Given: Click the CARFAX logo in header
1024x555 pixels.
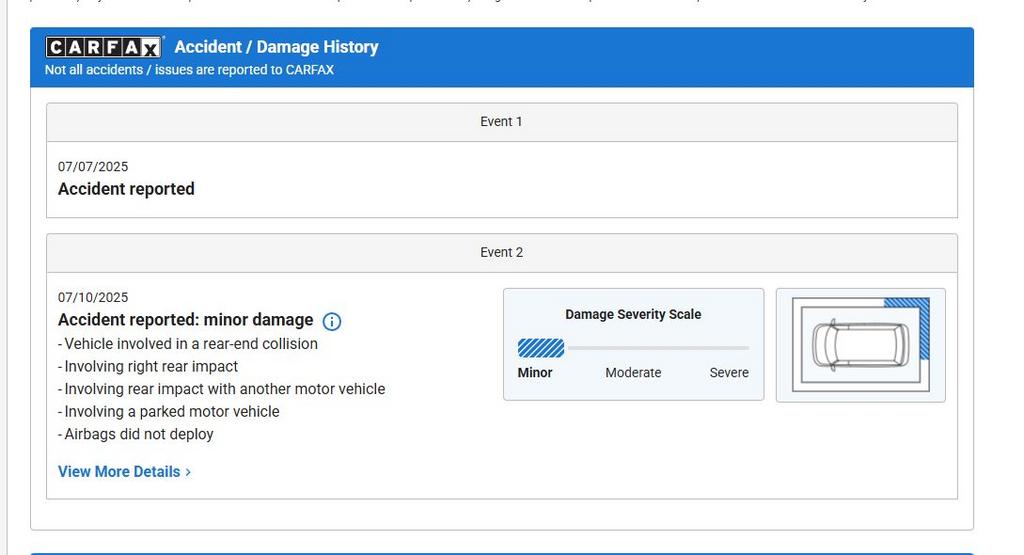Looking at the screenshot, I should 103,47.
